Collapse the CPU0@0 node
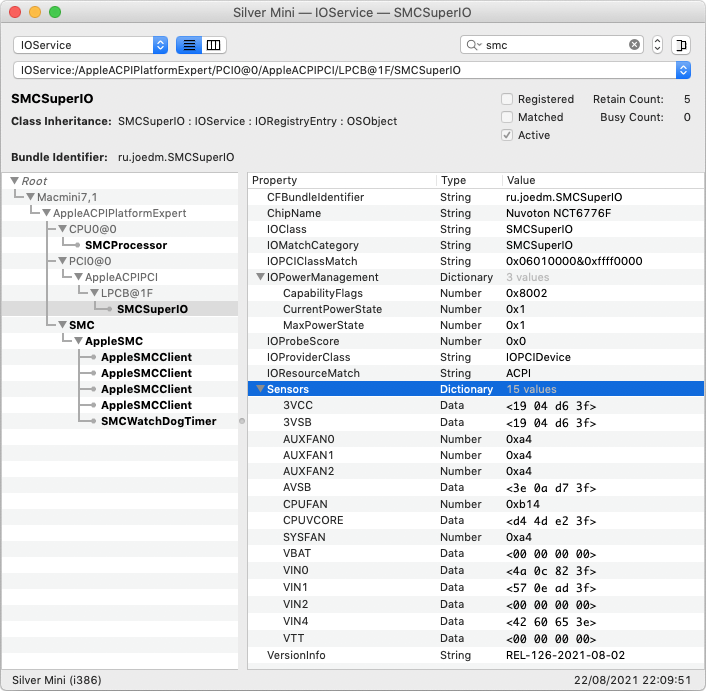 [x=63, y=229]
